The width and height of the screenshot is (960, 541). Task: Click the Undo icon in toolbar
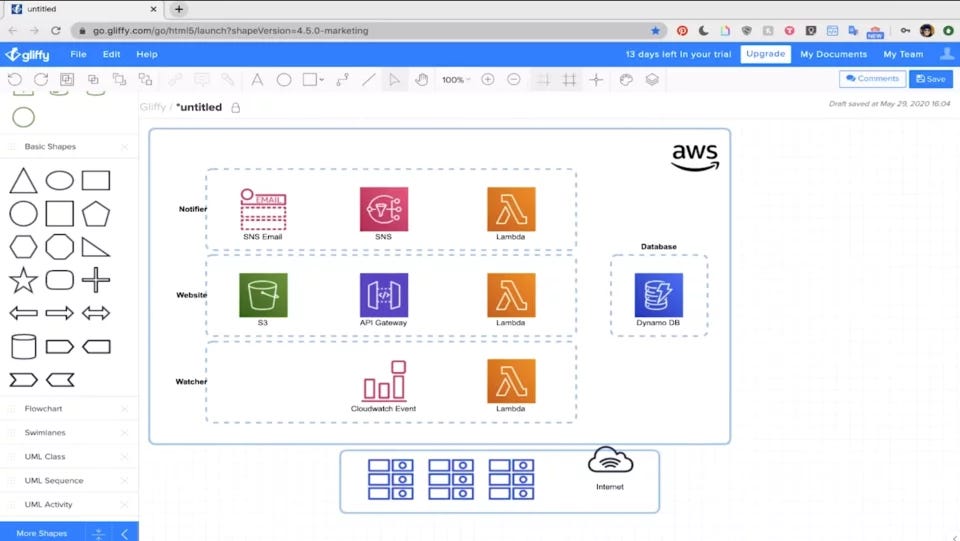pyautogui.click(x=15, y=80)
